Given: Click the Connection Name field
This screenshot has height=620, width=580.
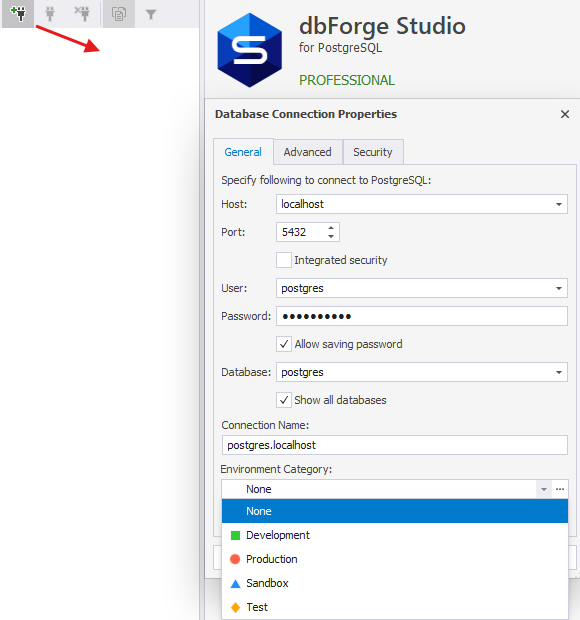Looking at the screenshot, I should (x=395, y=445).
